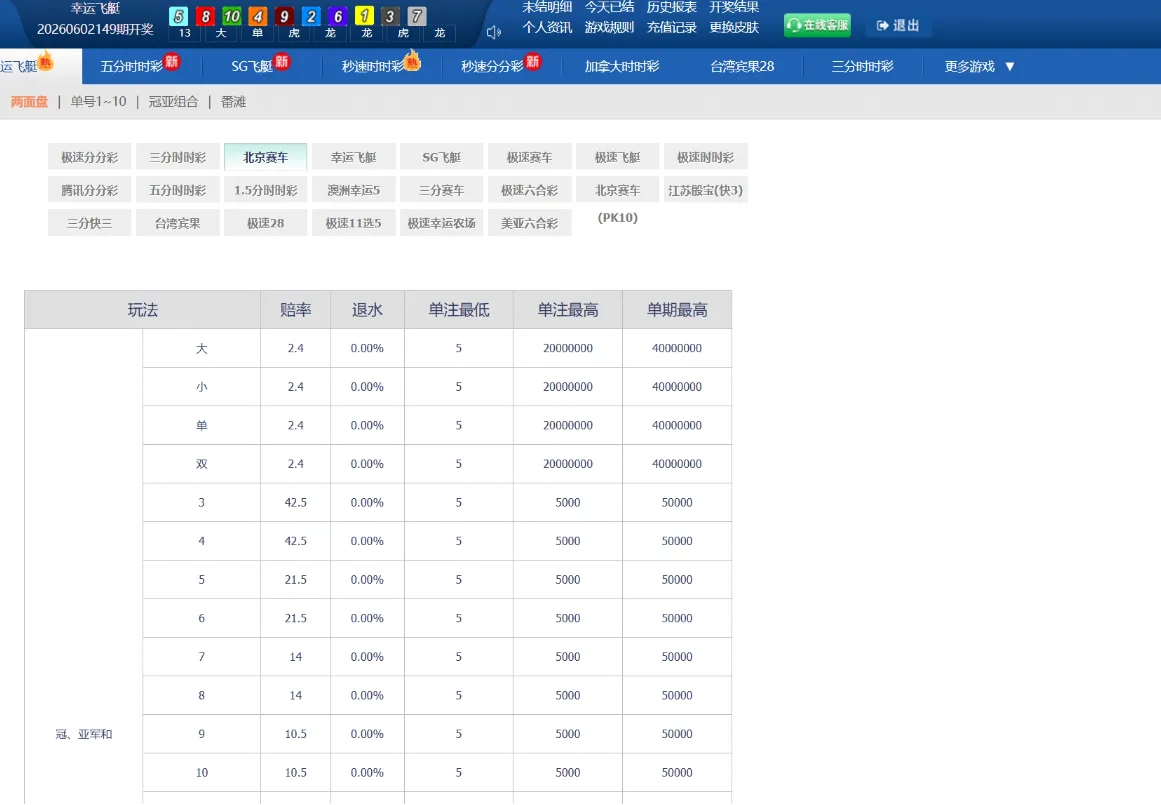Click the dark gray lottery ball number 3

tap(390, 16)
